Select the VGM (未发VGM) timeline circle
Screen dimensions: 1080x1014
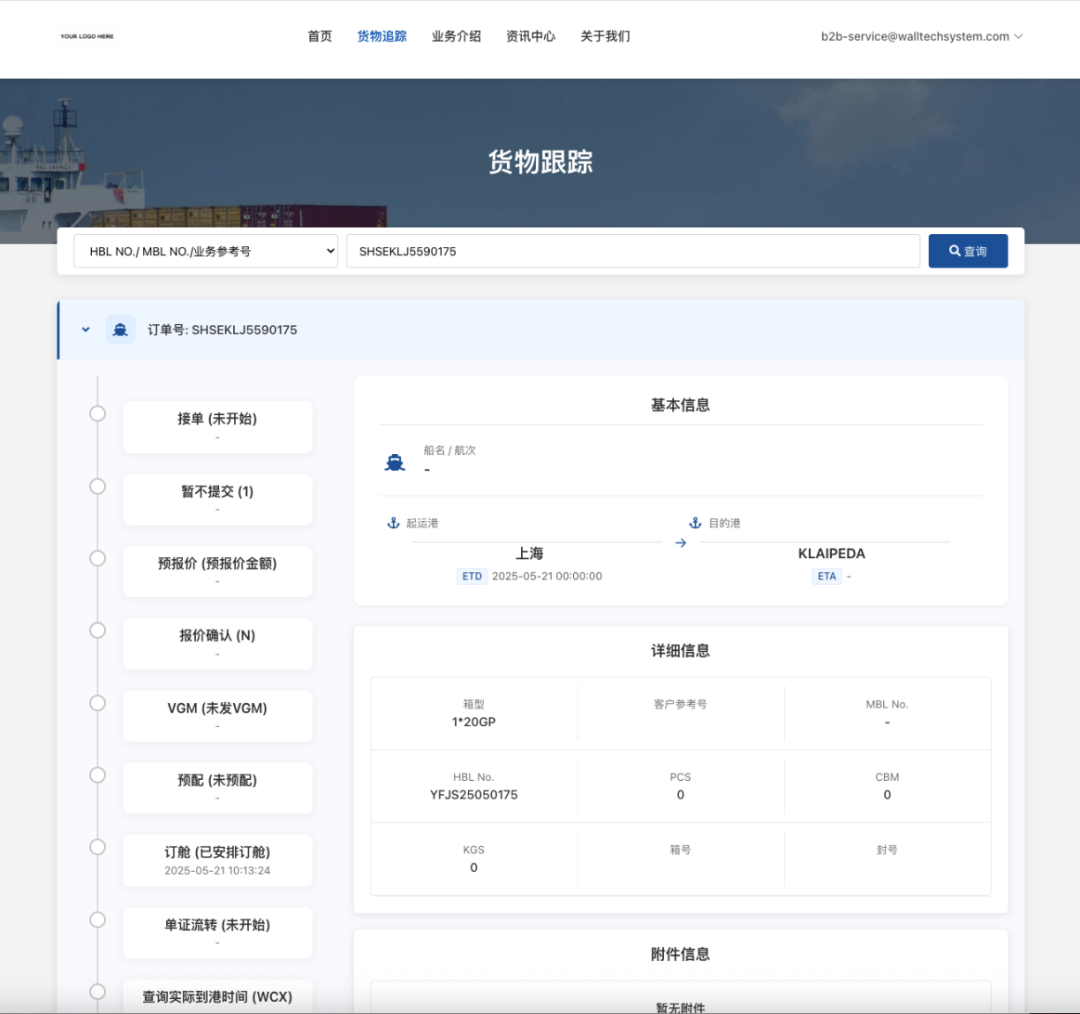click(97, 703)
